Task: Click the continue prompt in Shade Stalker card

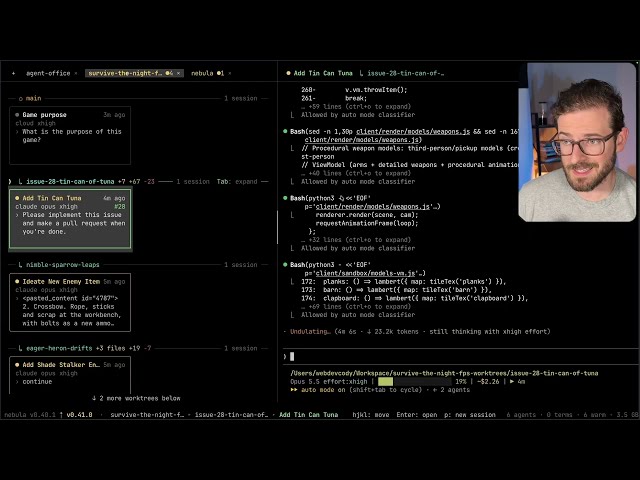Action: point(37,382)
